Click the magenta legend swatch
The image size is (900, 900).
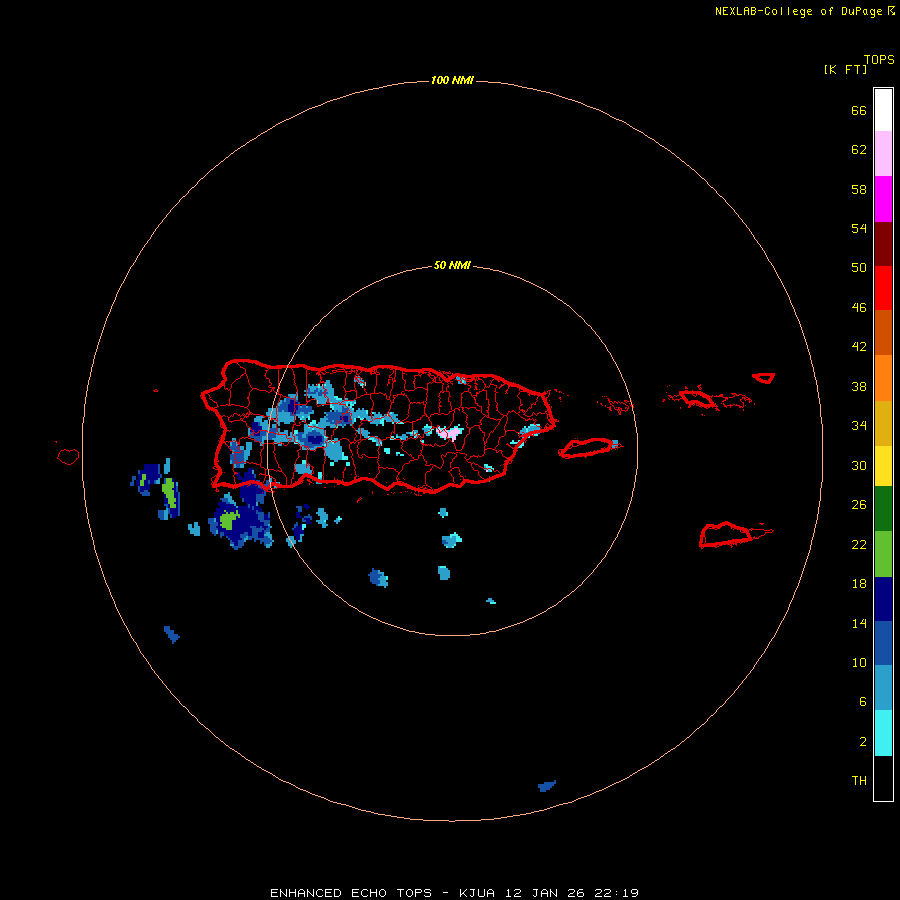click(x=883, y=199)
